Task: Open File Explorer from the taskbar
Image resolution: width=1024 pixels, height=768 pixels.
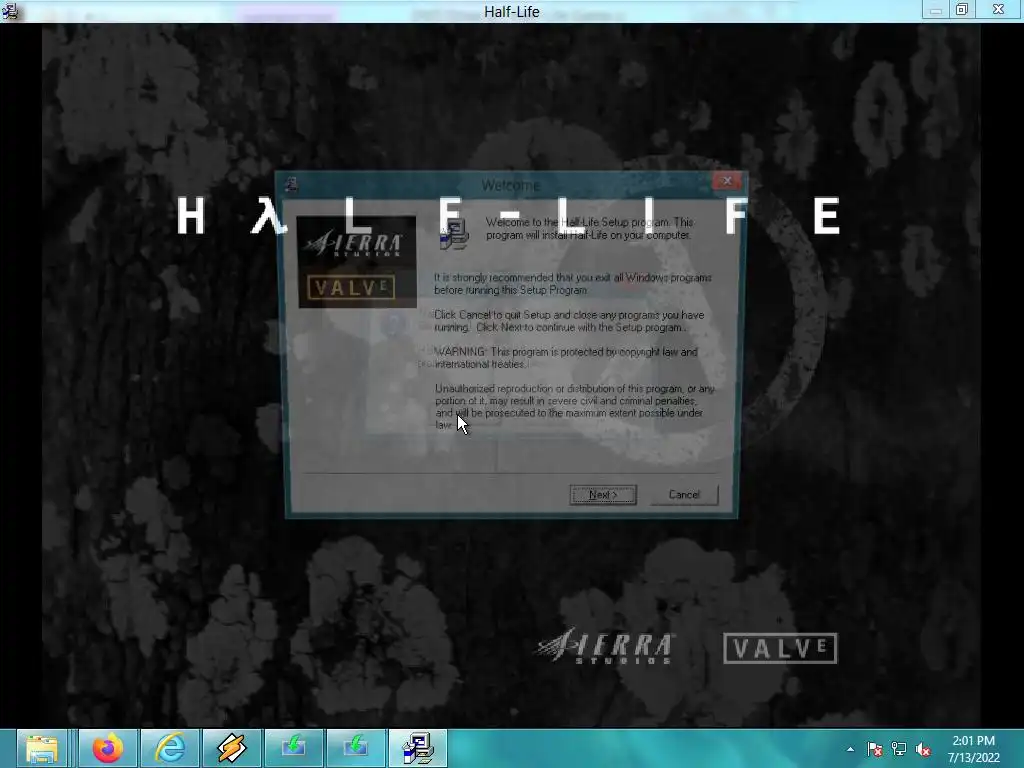Action: [42, 748]
